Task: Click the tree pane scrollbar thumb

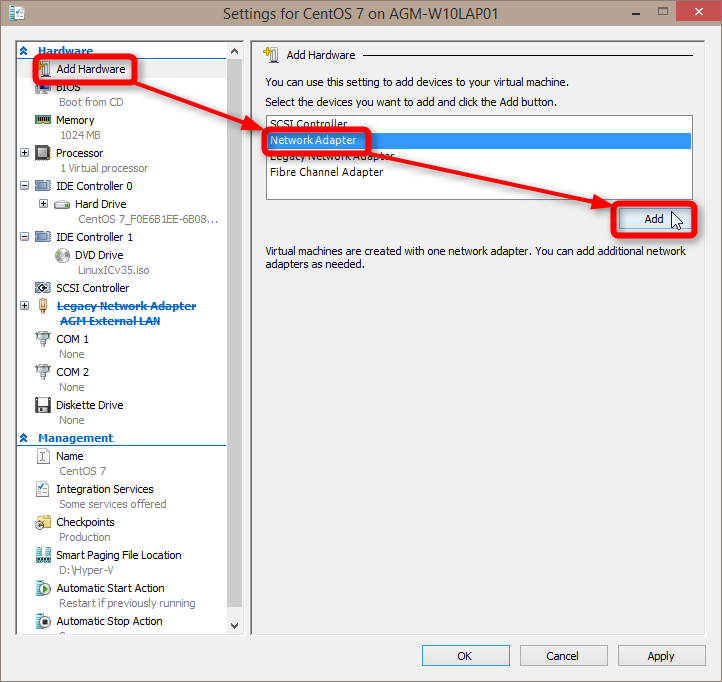Action: [234, 333]
